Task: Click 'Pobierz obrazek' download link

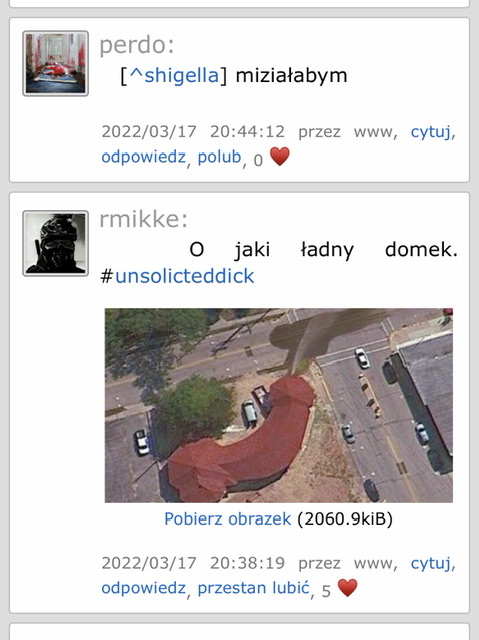Action: [x=228, y=519]
